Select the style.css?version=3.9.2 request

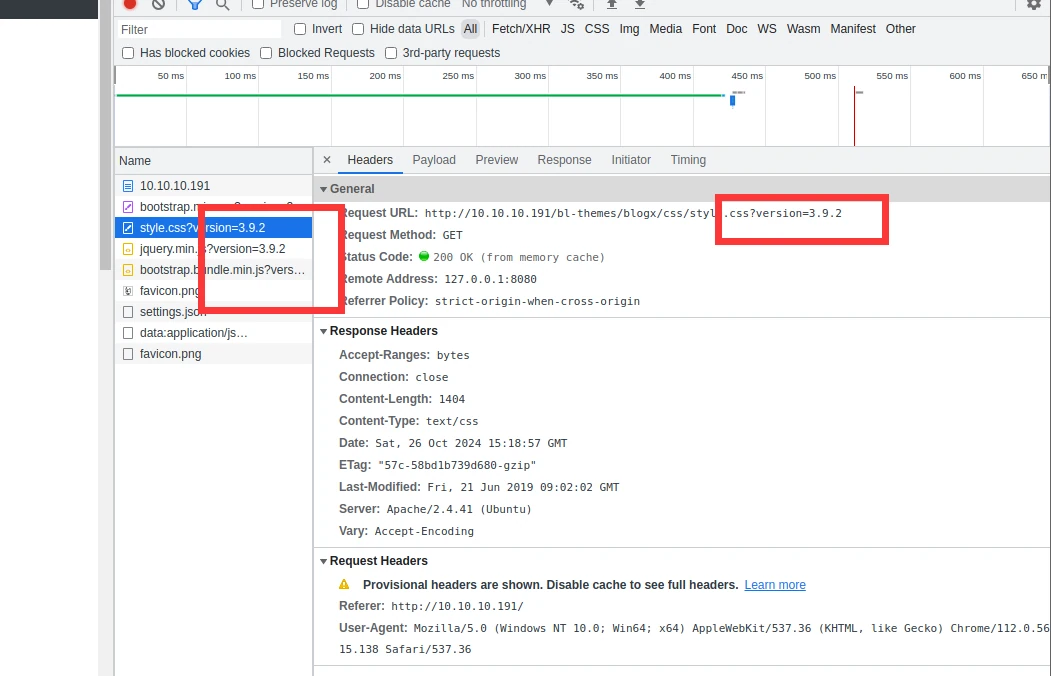(x=213, y=228)
